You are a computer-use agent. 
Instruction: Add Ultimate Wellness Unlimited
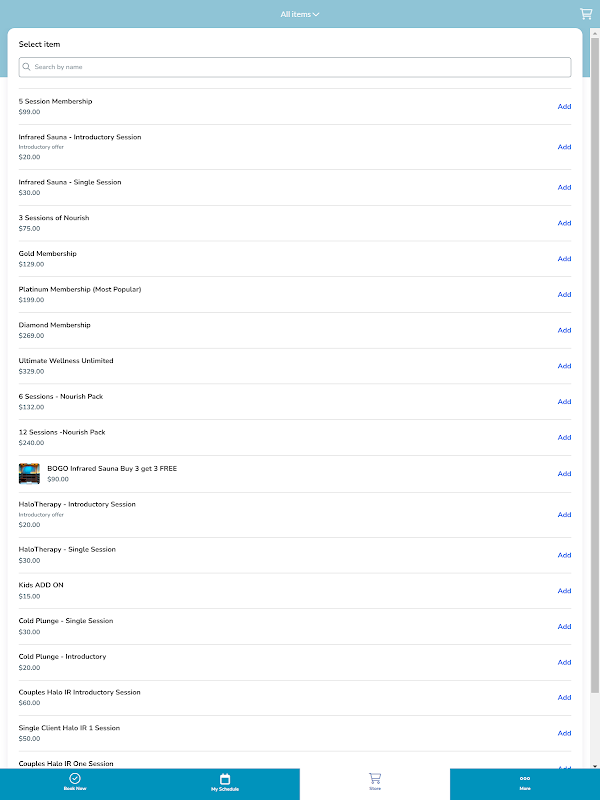(564, 366)
